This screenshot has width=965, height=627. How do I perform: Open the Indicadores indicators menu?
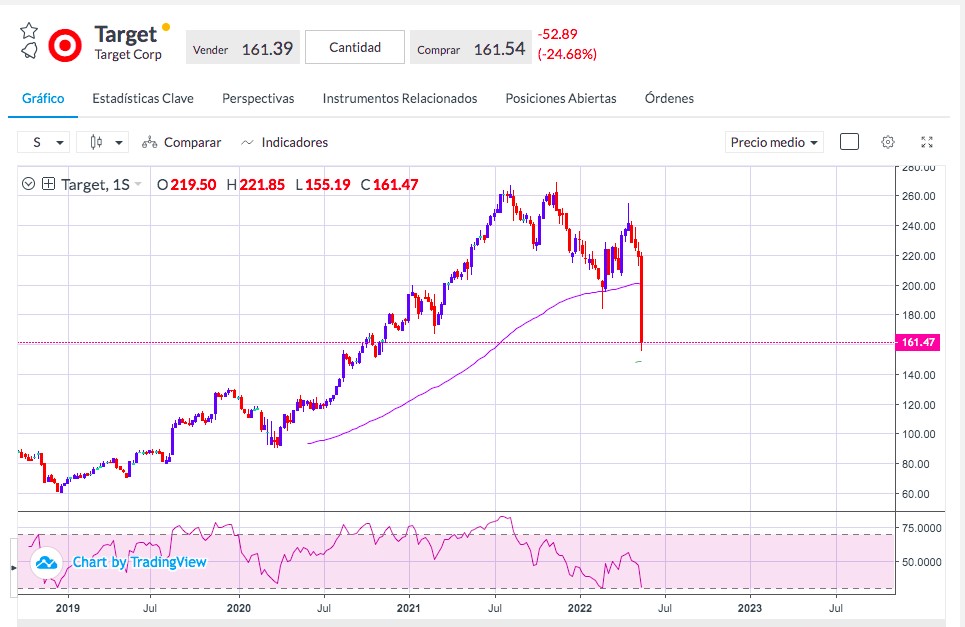[284, 142]
